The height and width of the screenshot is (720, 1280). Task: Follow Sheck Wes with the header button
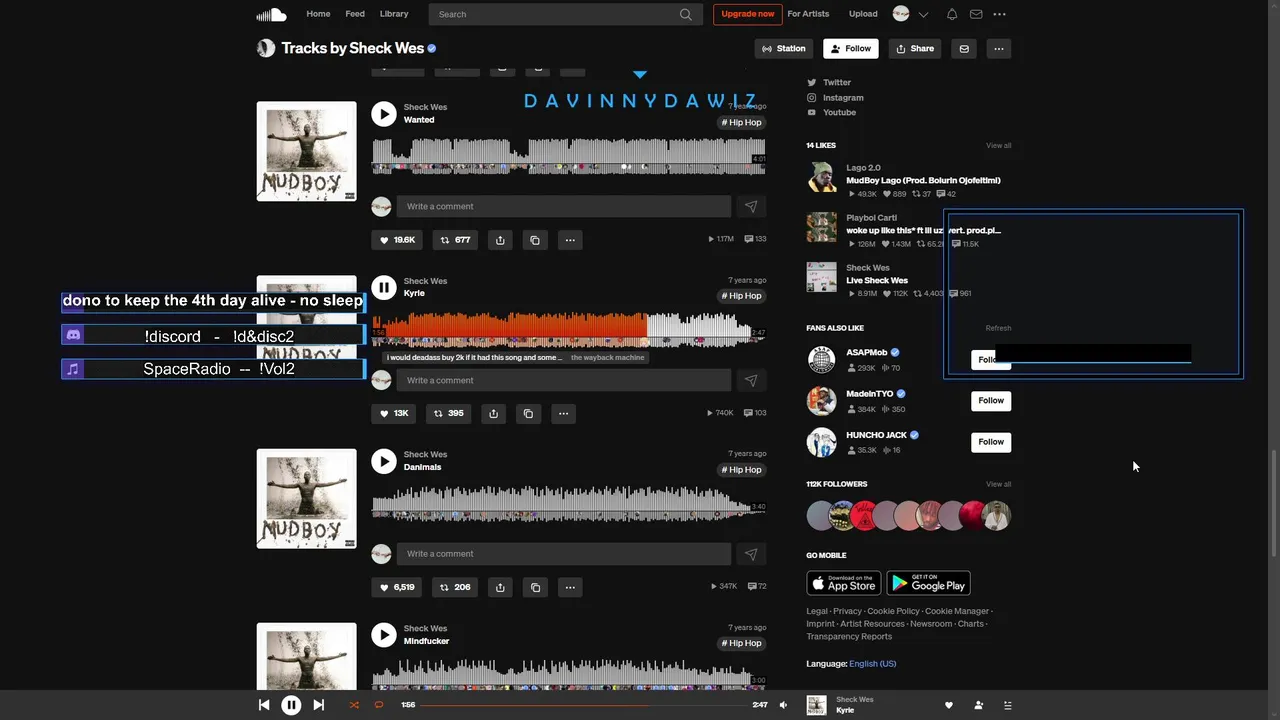coord(850,48)
